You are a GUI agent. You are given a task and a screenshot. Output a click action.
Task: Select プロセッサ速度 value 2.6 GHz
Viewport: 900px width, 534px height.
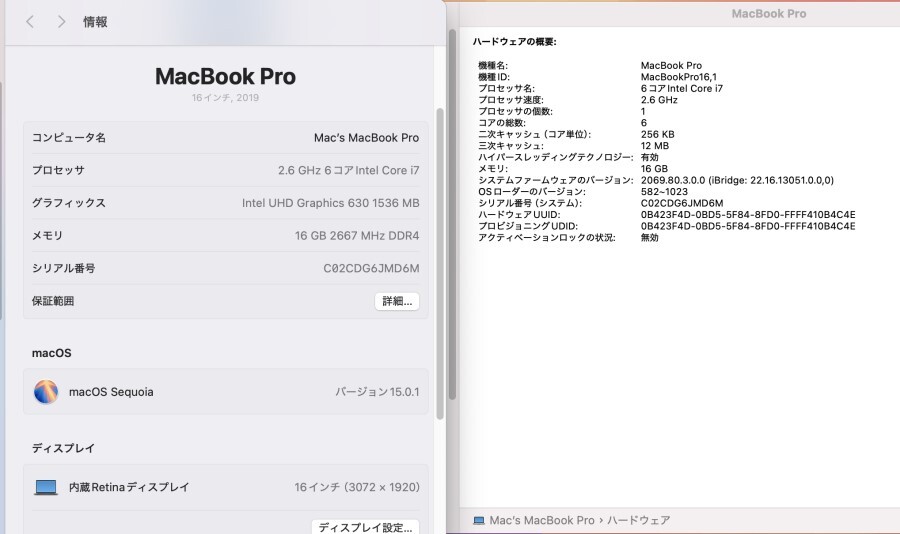pos(659,100)
